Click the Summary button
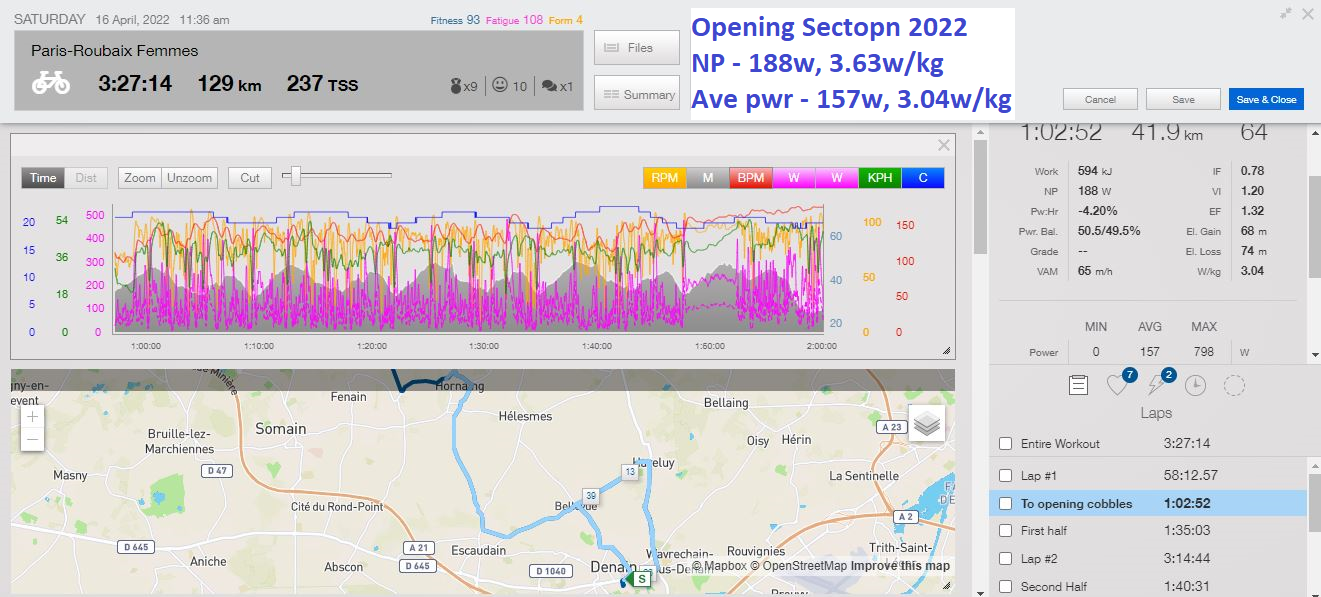1321x597 pixels. pyautogui.click(x=637, y=95)
